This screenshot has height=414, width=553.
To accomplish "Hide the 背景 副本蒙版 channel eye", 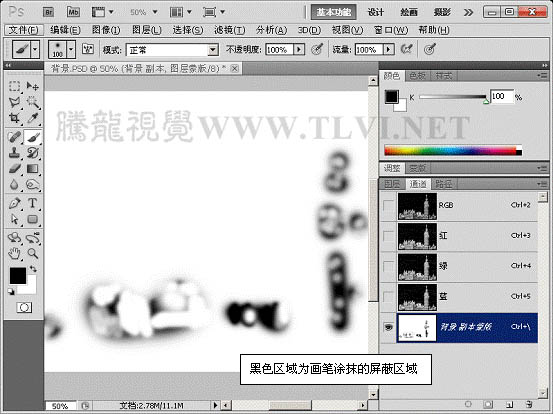I will [388, 328].
